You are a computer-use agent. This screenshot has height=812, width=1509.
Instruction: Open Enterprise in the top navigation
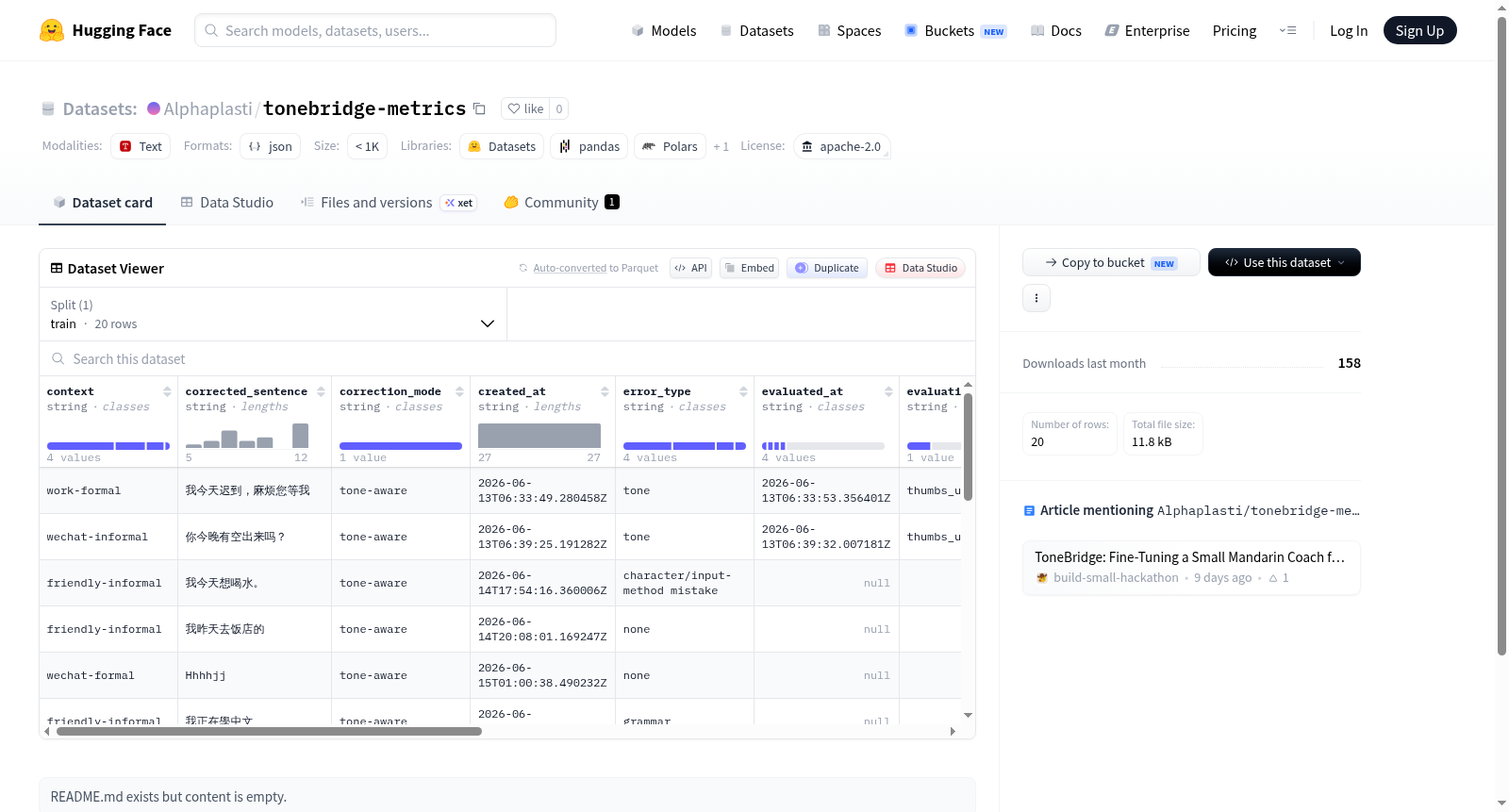click(1148, 30)
